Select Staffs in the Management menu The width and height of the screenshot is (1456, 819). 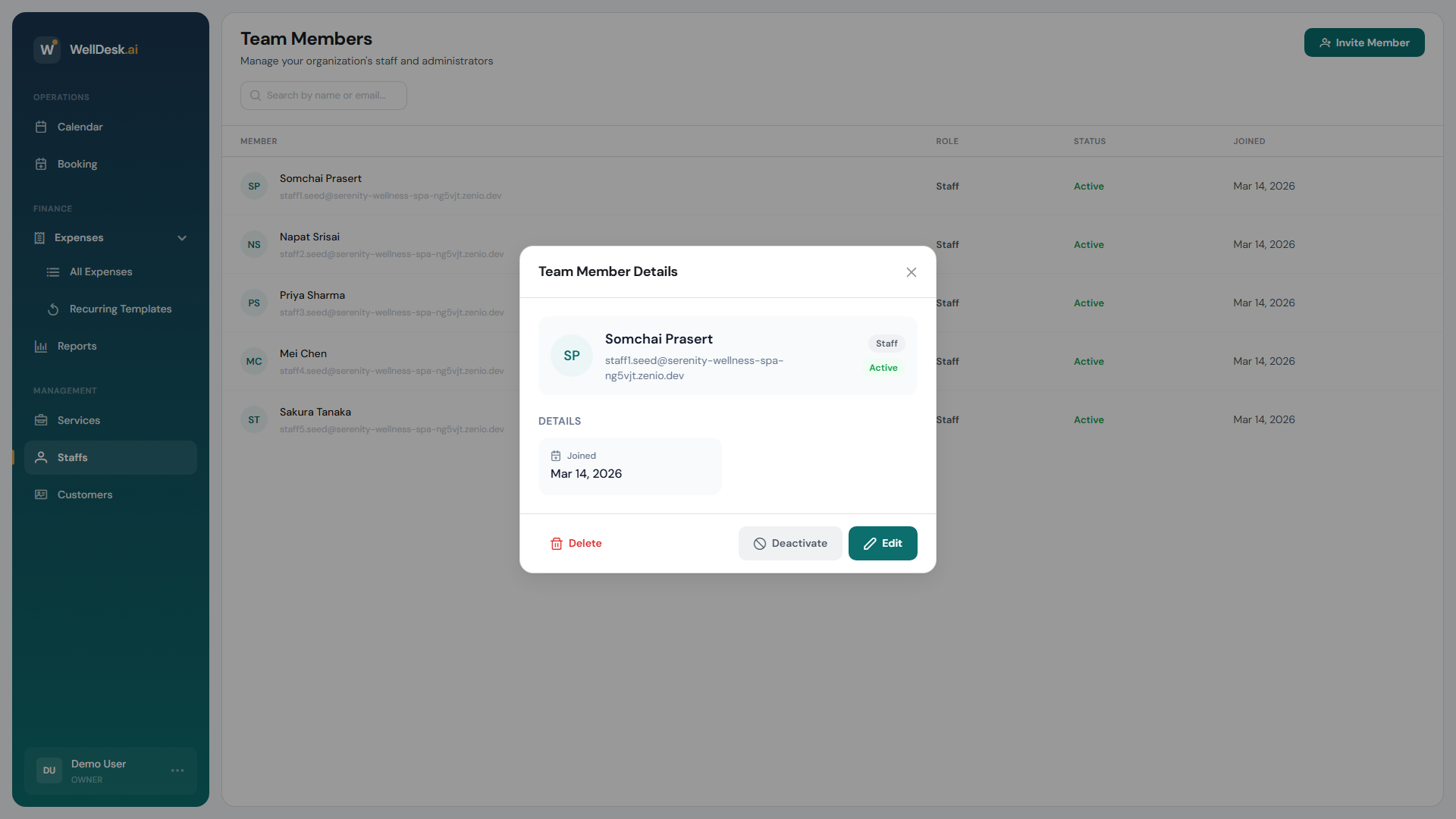pos(74,457)
